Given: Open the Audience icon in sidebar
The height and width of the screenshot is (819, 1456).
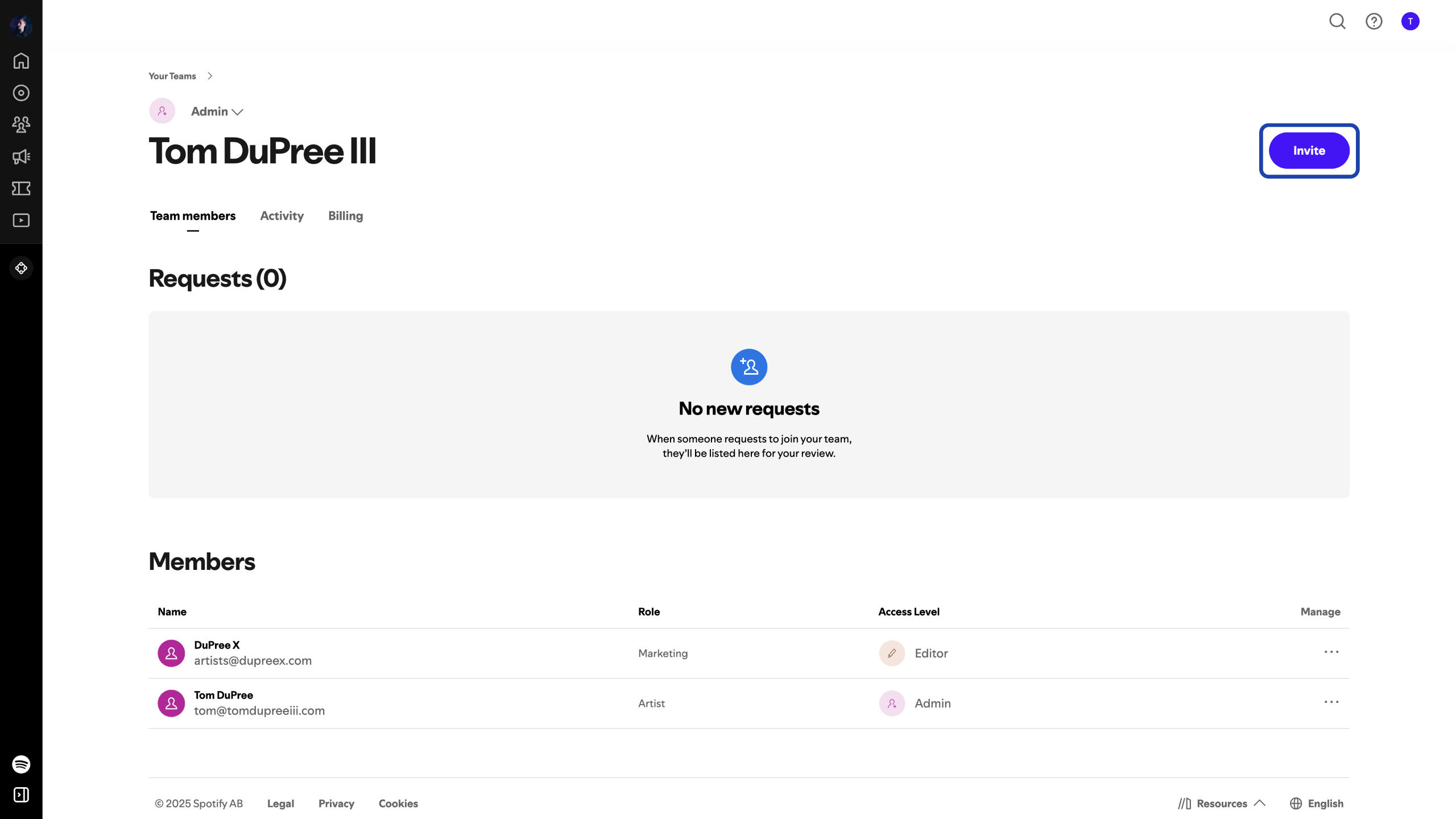Looking at the screenshot, I should [x=21, y=125].
